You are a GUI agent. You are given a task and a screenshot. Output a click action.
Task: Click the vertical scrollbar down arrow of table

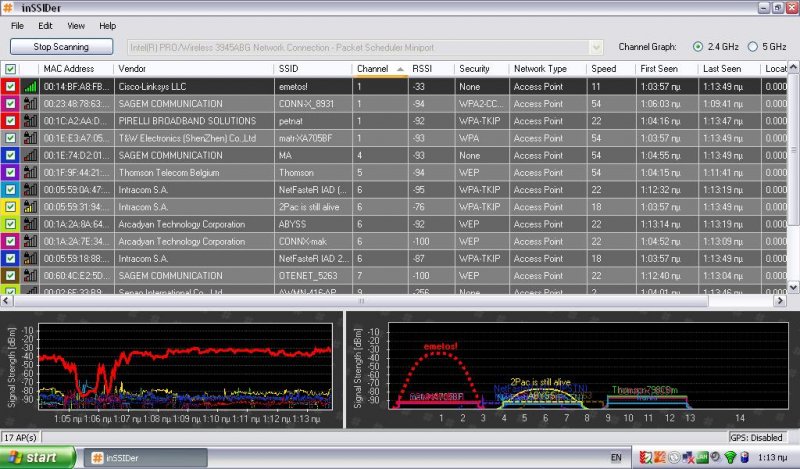click(x=793, y=288)
